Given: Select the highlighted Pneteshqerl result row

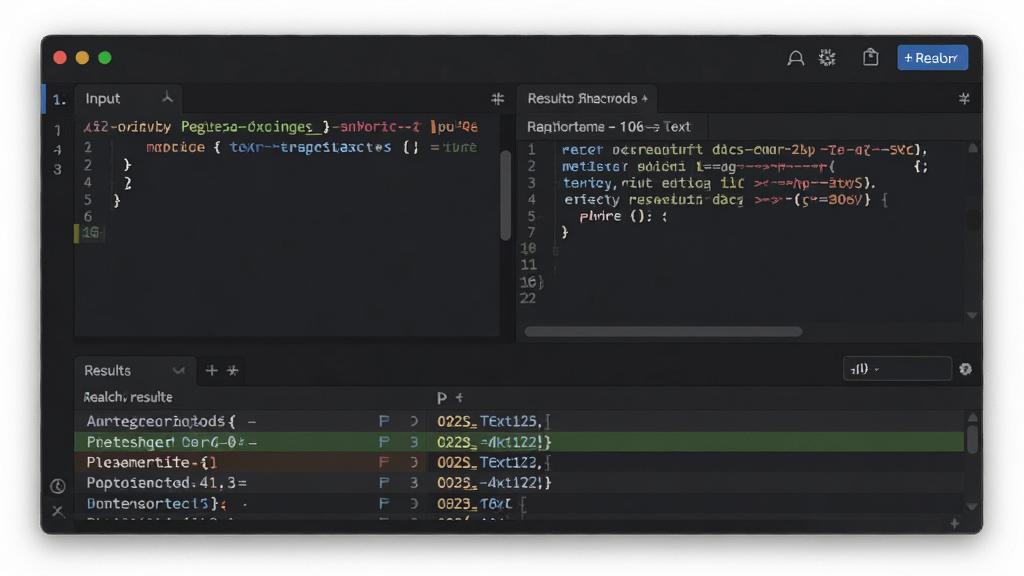Looking at the screenshot, I should [x=519, y=442].
